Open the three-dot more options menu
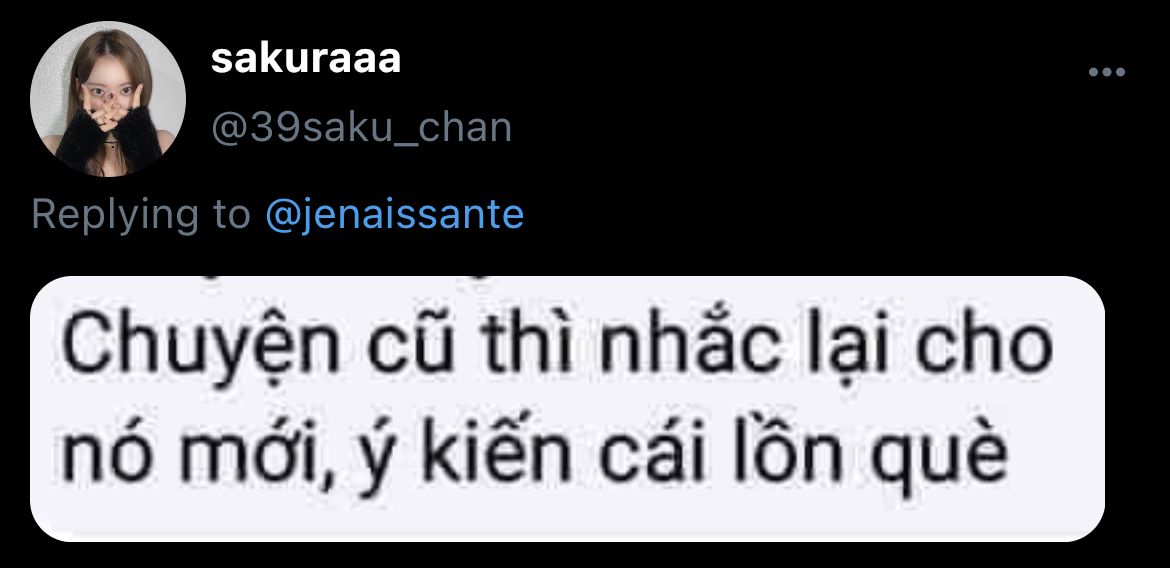 (x=1106, y=72)
